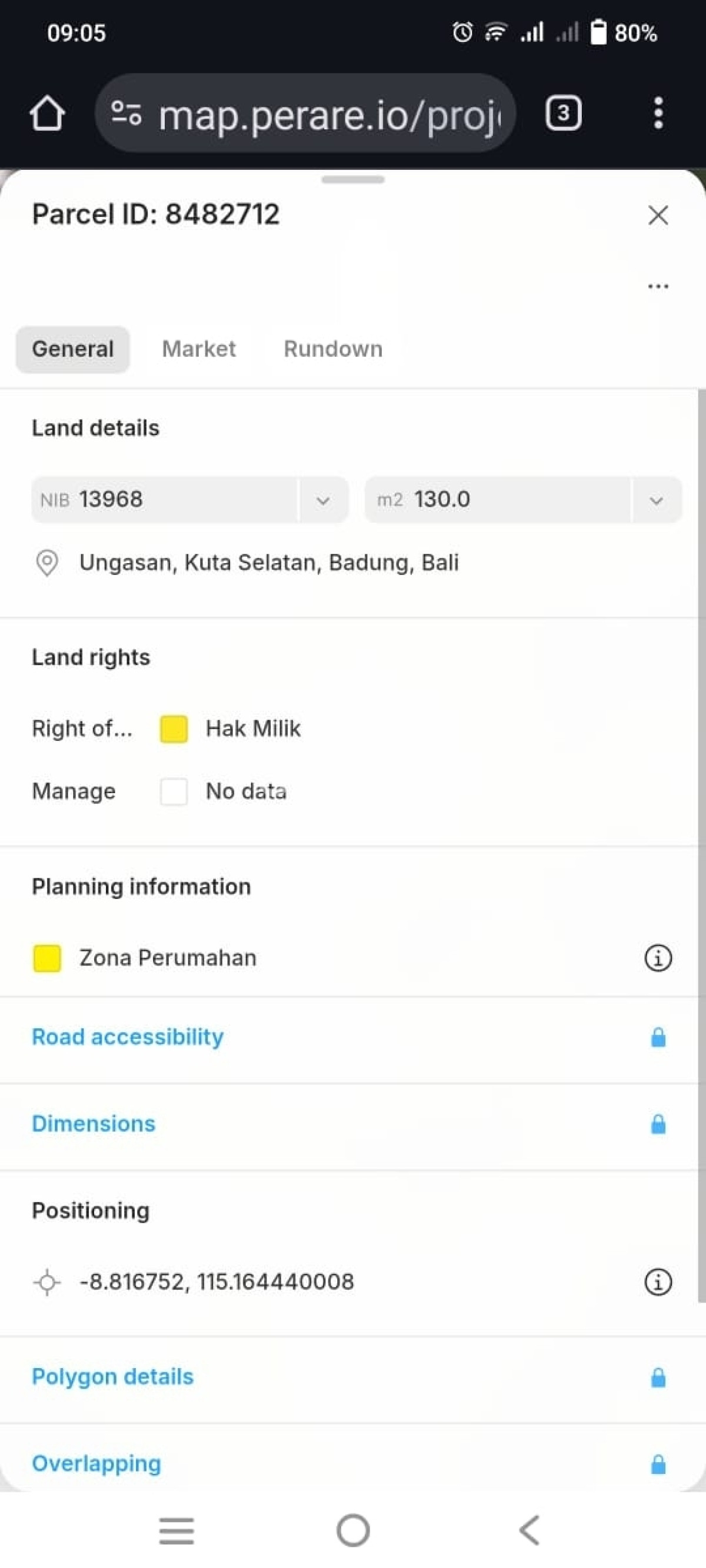This screenshot has width=706, height=1568.
Task: Switch to the Rundown tab
Action: [333, 349]
